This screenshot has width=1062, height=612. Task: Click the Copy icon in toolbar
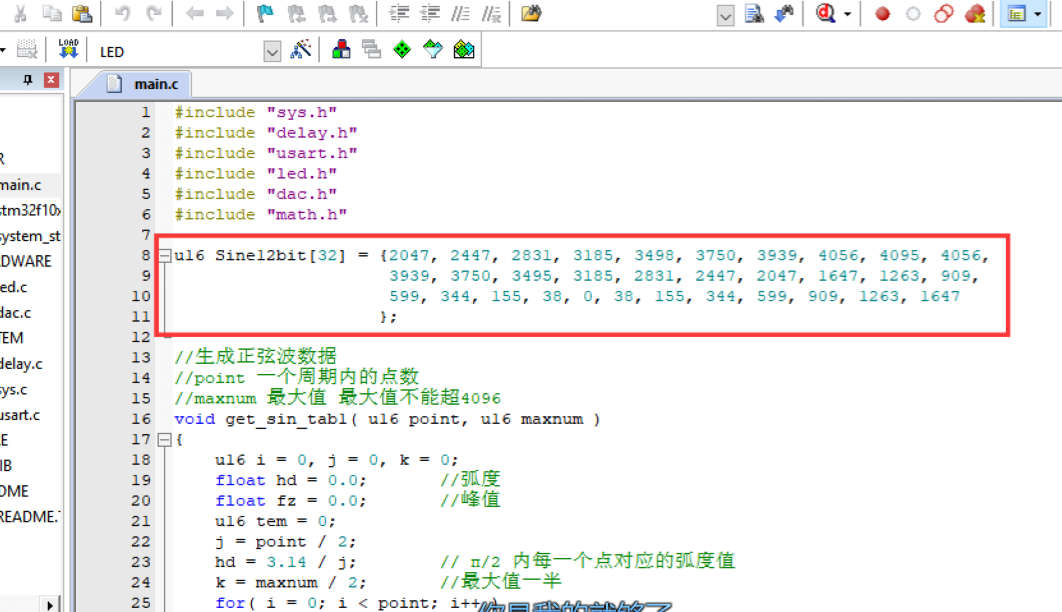(x=52, y=14)
